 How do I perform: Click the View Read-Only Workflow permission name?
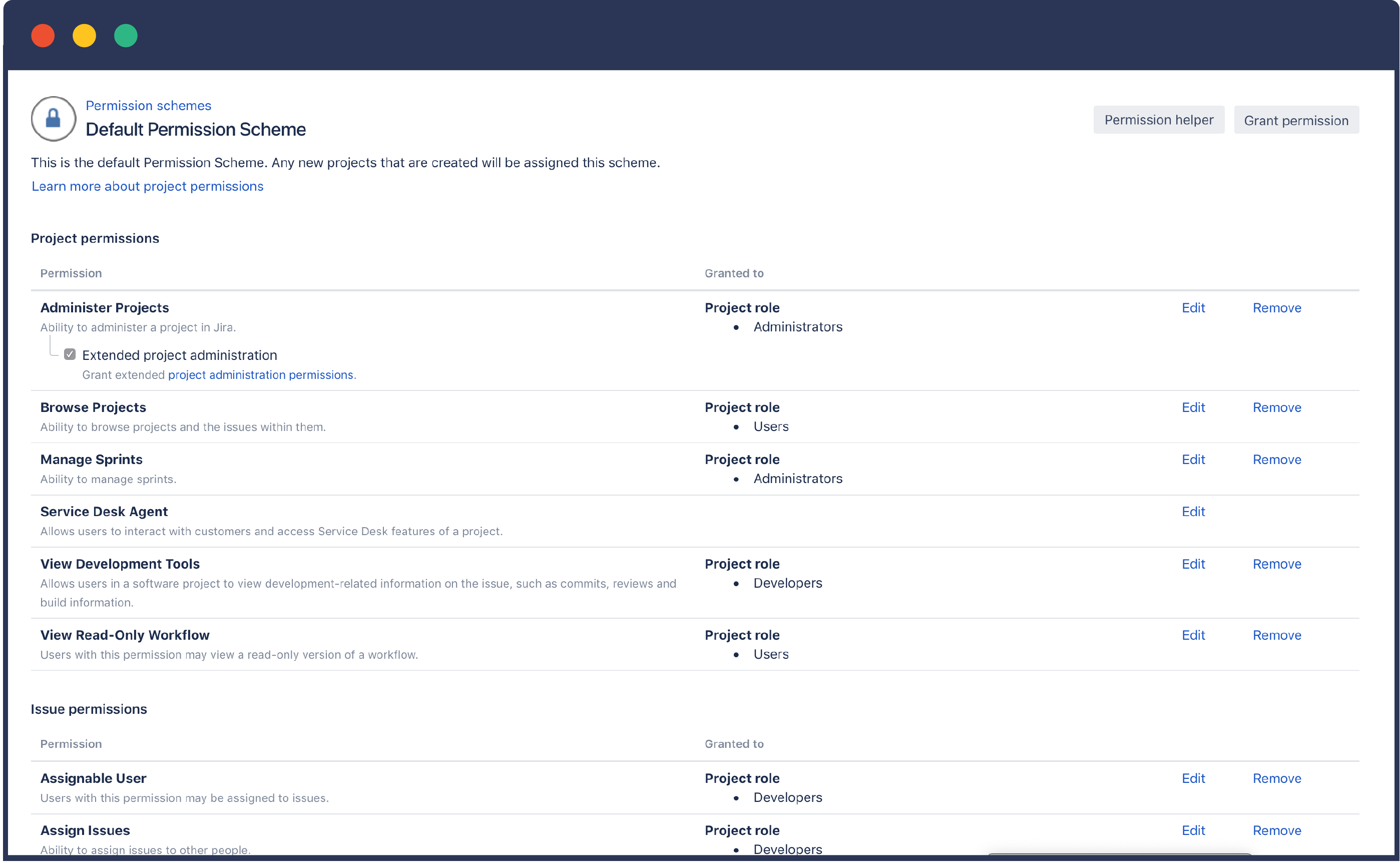[125, 635]
